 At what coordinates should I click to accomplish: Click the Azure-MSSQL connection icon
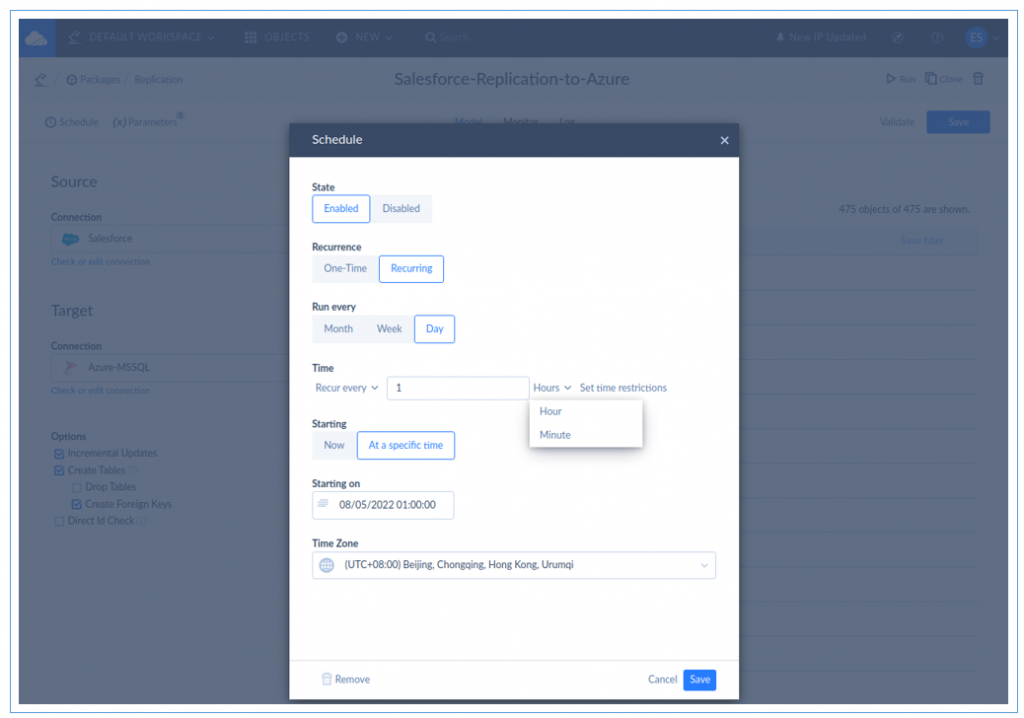(x=71, y=367)
